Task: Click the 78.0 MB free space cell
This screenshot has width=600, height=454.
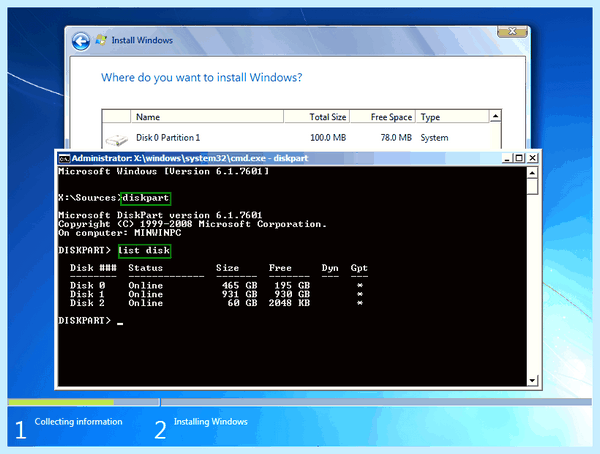Action: 396,137
